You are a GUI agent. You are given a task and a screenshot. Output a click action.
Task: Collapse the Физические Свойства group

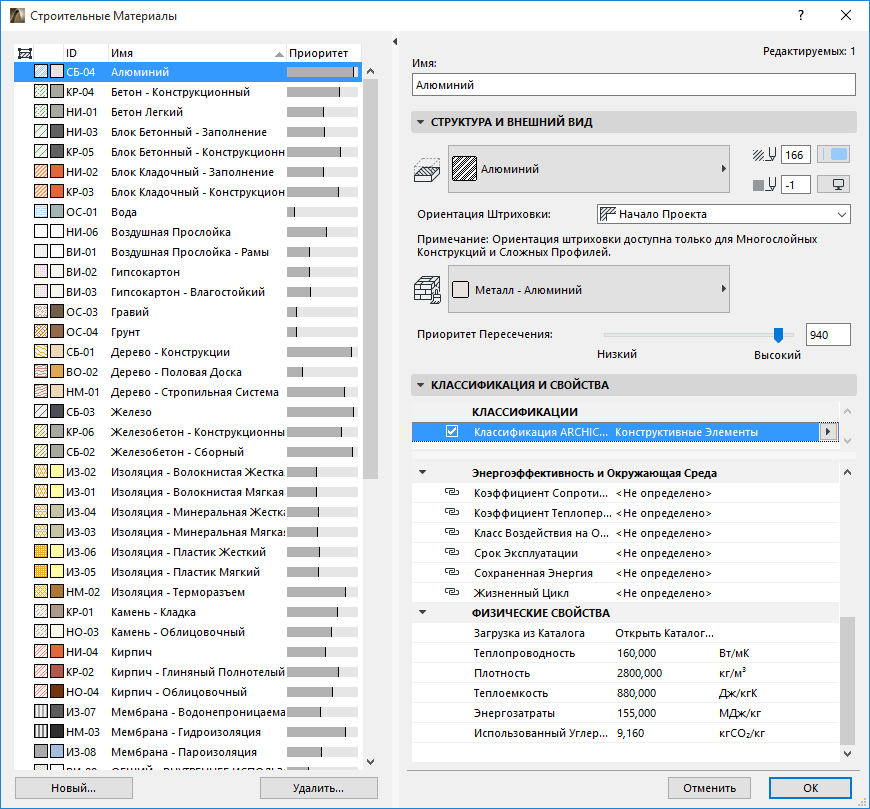(x=422, y=613)
